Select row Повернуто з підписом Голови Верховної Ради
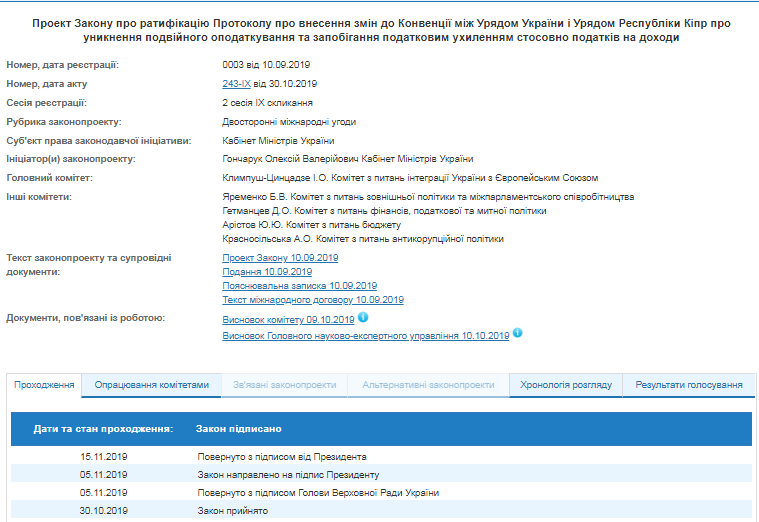 click(381, 492)
